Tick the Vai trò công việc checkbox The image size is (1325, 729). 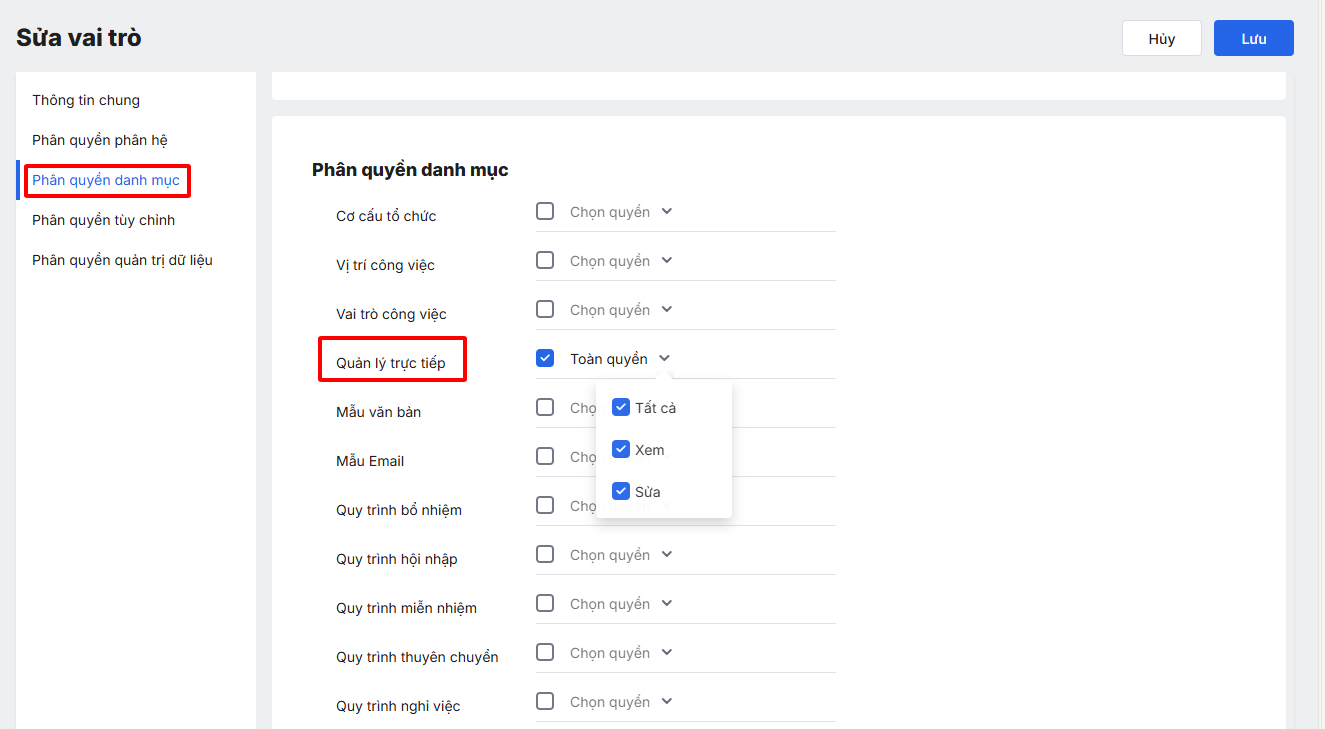coord(545,309)
